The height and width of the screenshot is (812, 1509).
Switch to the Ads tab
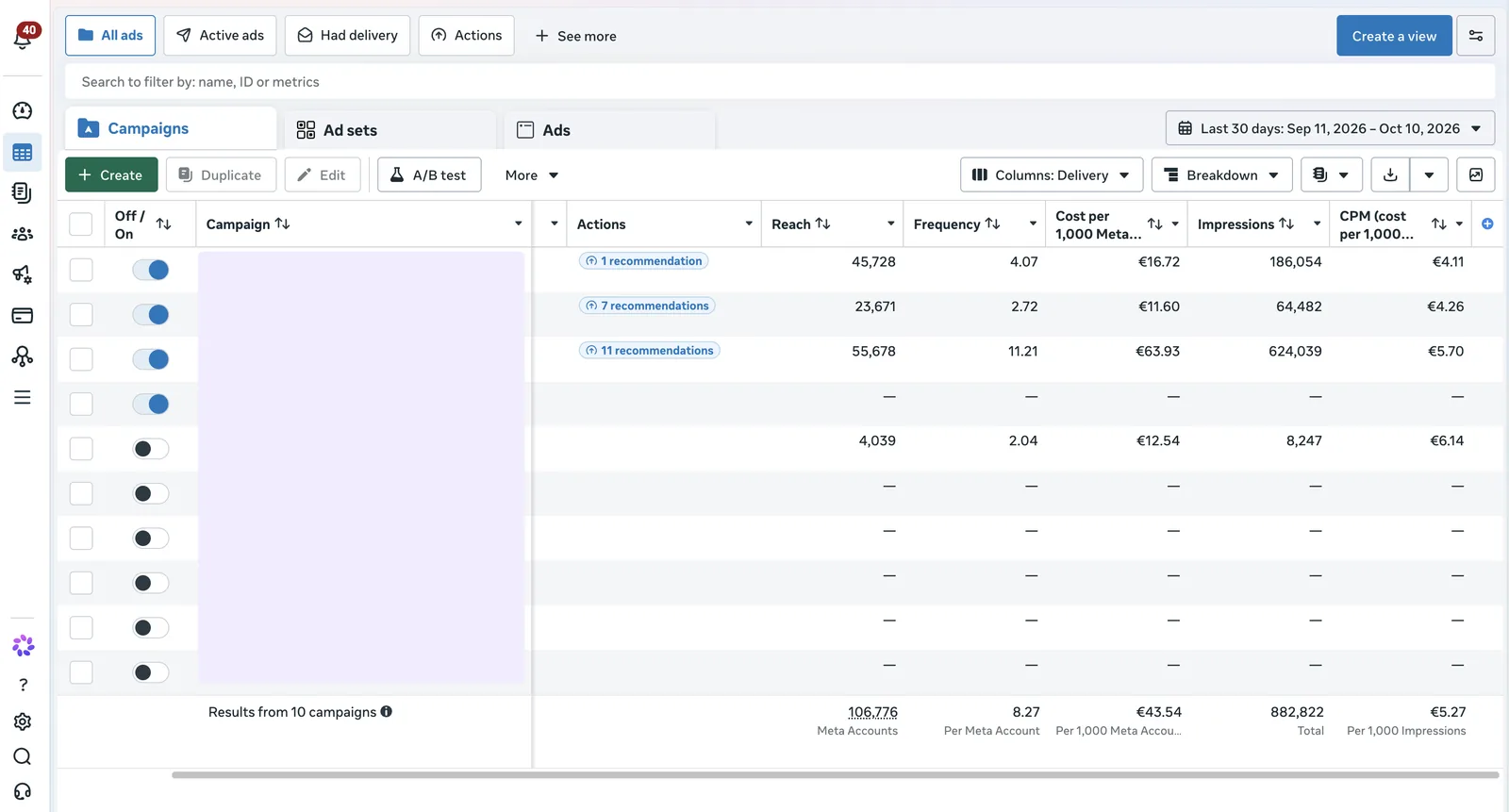click(x=609, y=130)
